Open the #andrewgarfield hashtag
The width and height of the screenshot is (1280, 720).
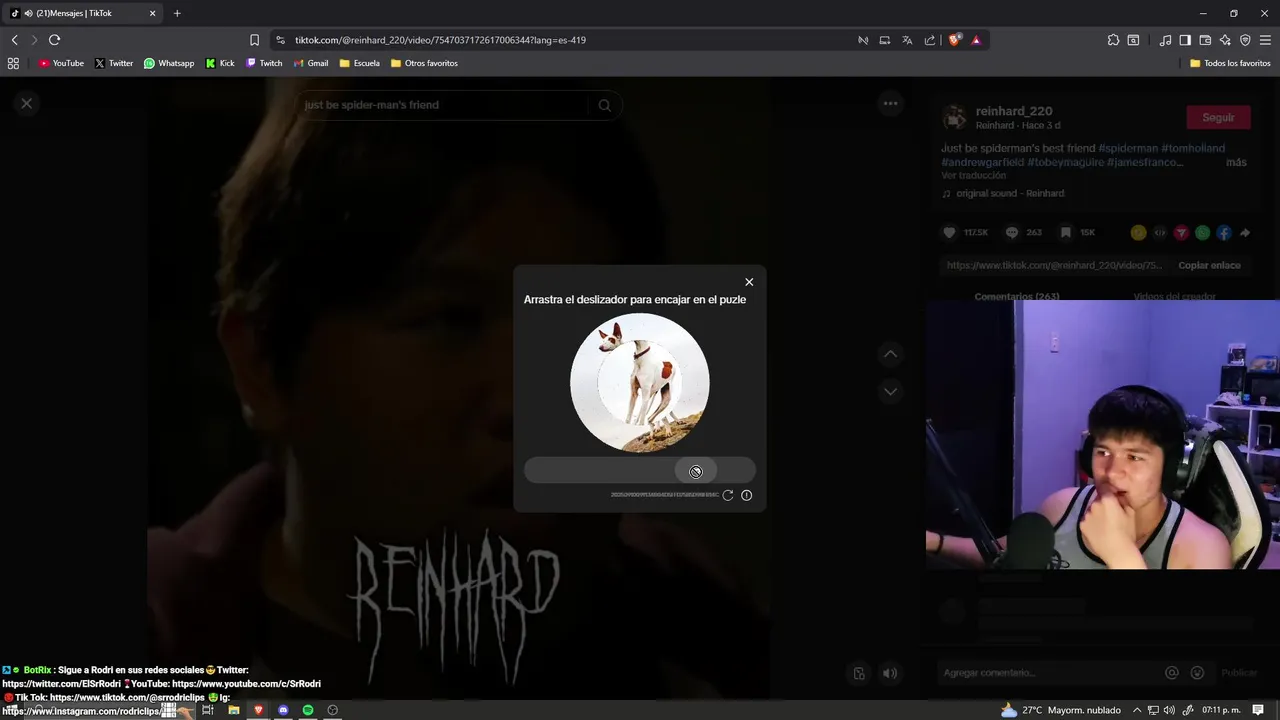(981, 162)
